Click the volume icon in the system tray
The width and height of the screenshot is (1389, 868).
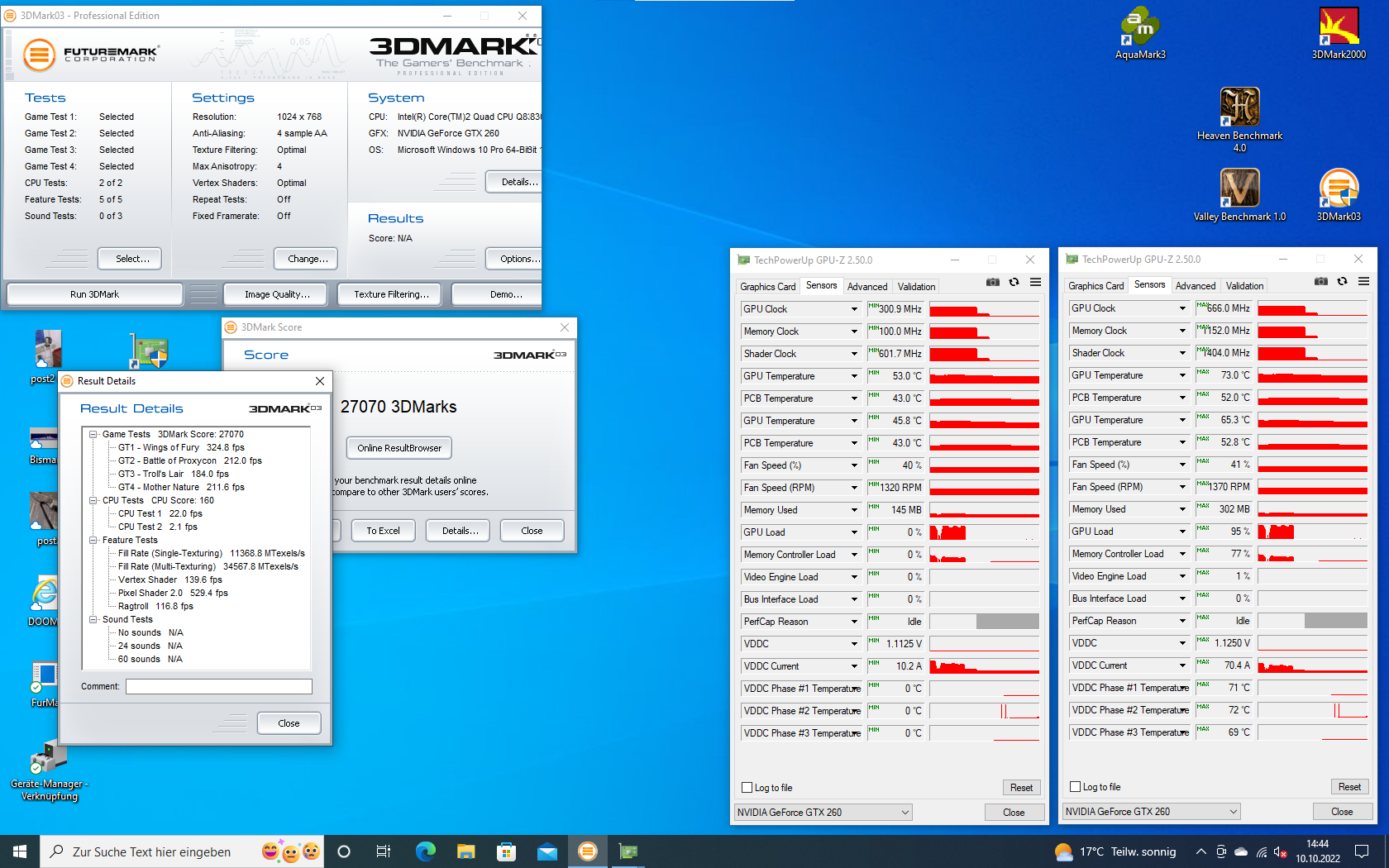(1281, 851)
